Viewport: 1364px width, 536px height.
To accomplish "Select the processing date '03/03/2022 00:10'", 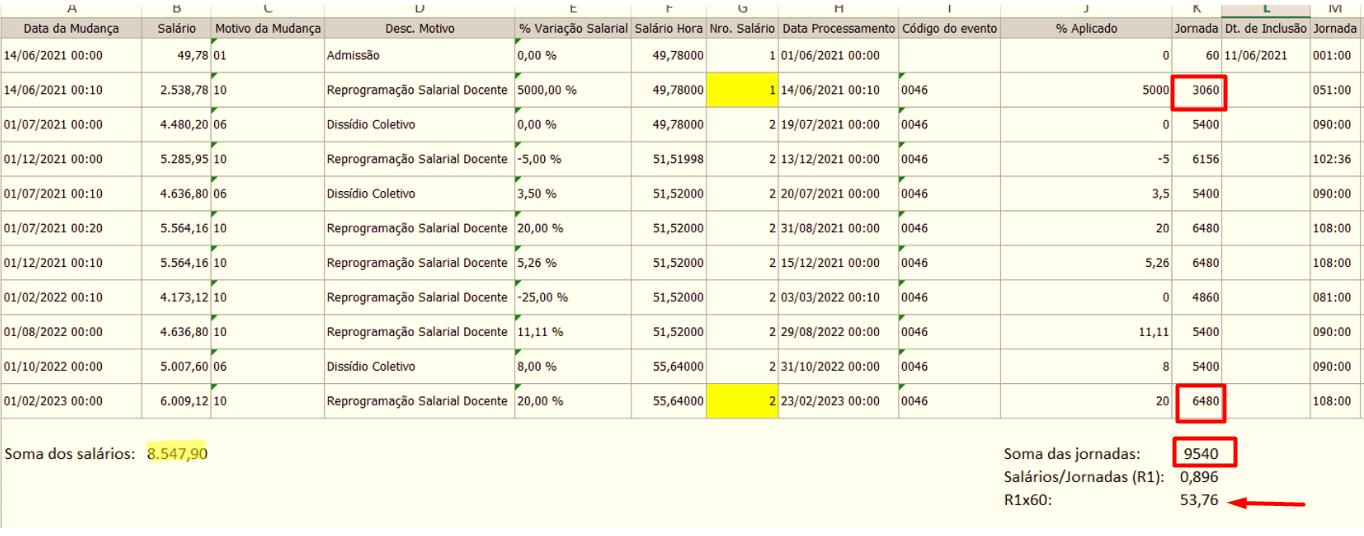I will 838,297.
